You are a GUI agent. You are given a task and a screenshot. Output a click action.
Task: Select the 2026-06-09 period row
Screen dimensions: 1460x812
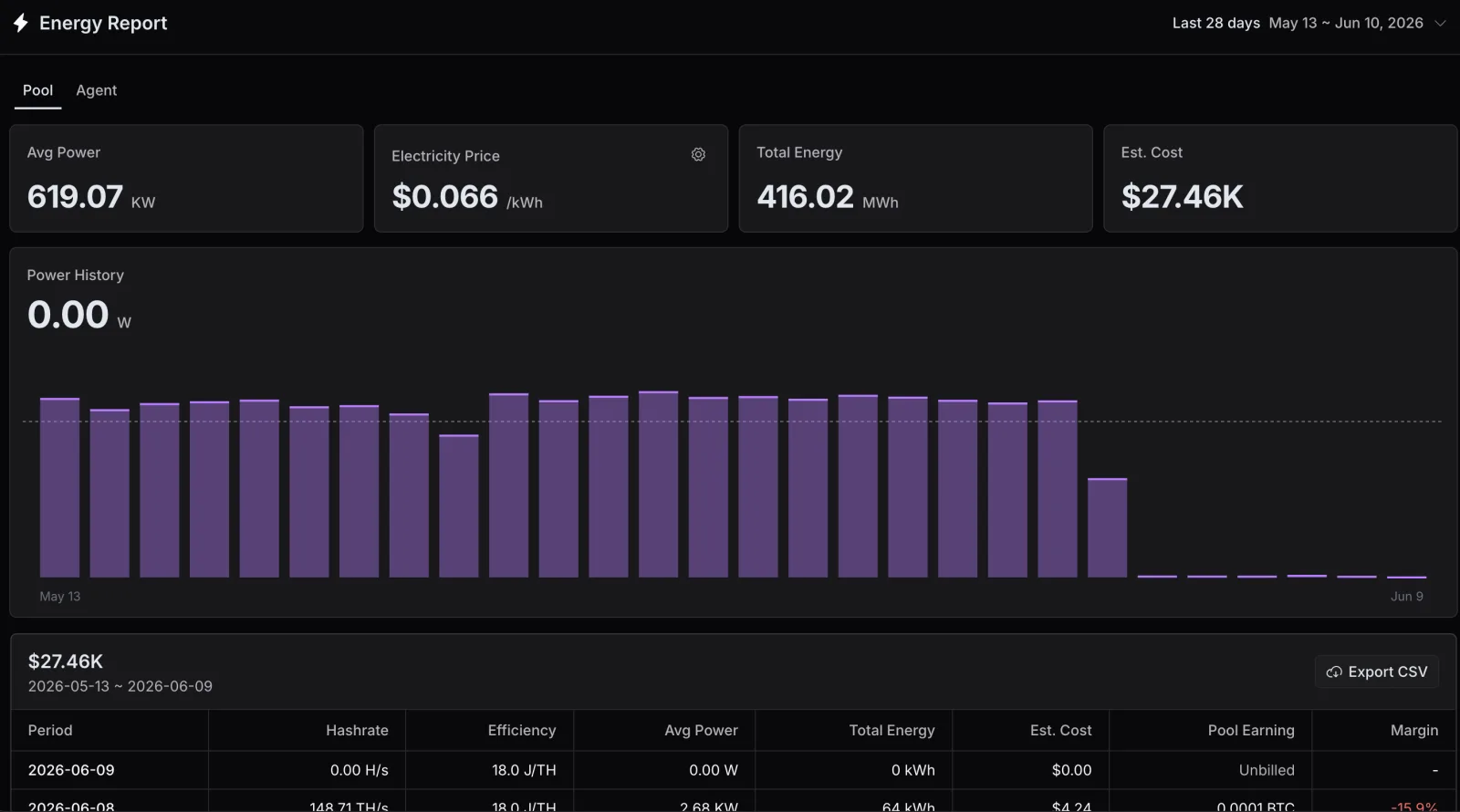734,770
